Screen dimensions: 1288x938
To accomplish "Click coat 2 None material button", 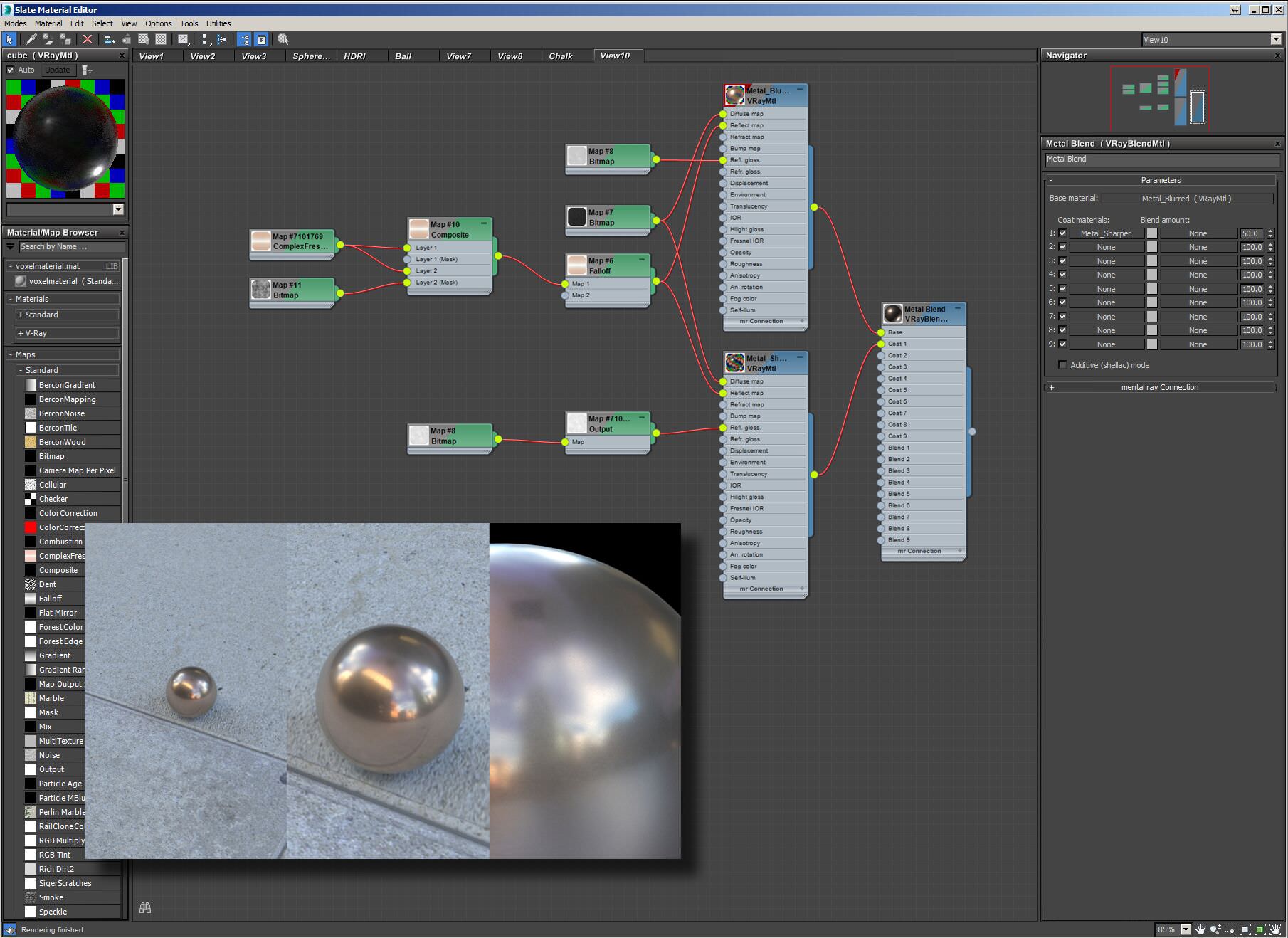I will click(1106, 247).
